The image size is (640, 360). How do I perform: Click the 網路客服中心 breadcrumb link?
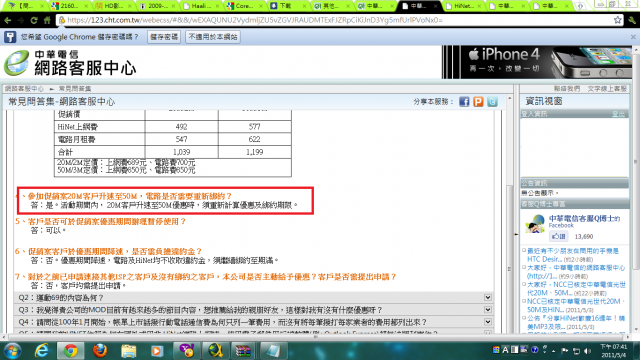point(24,89)
